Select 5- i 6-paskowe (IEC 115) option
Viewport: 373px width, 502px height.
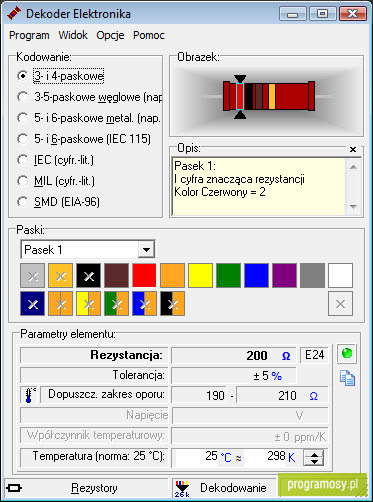pos(84,139)
